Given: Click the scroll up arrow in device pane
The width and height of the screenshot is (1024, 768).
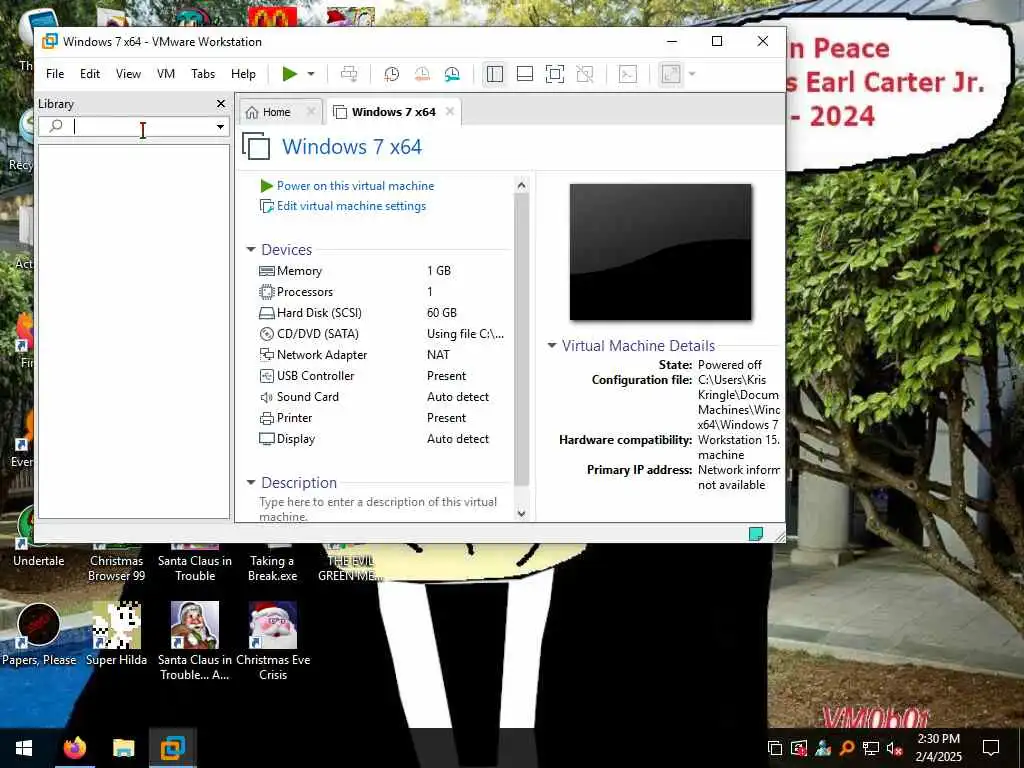Looking at the screenshot, I should point(521,185).
